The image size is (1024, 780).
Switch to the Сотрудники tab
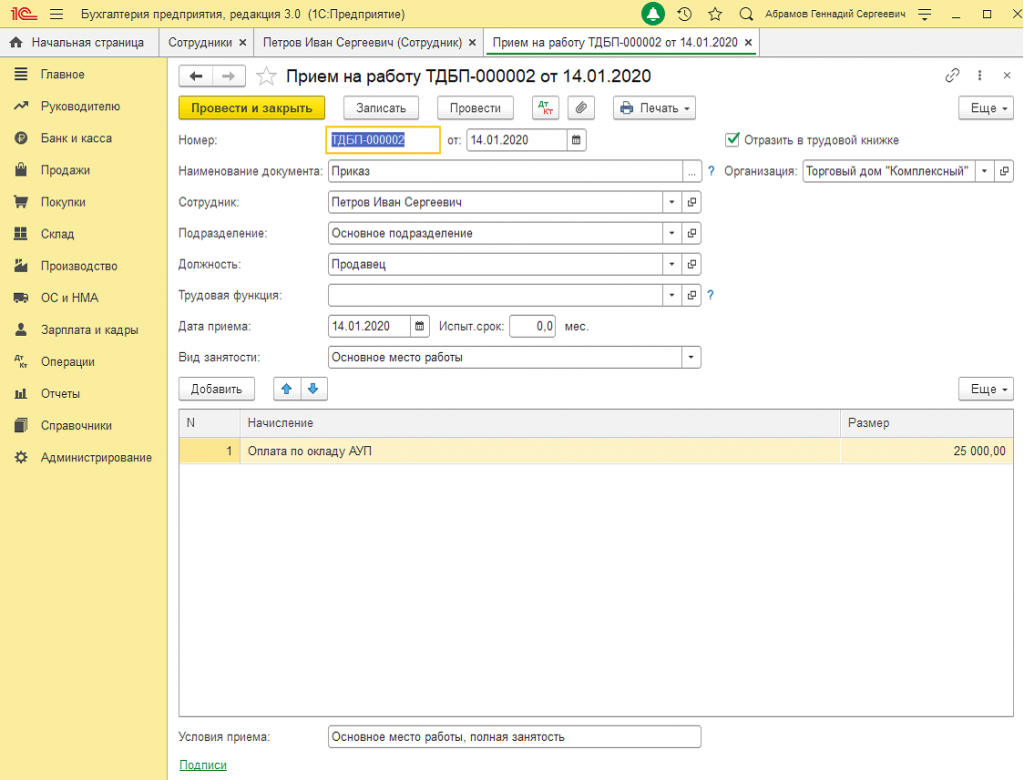200,42
